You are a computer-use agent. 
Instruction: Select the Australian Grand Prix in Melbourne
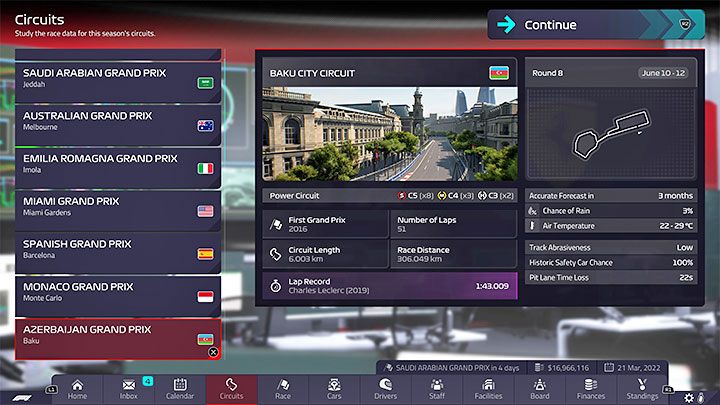point(118,121)
